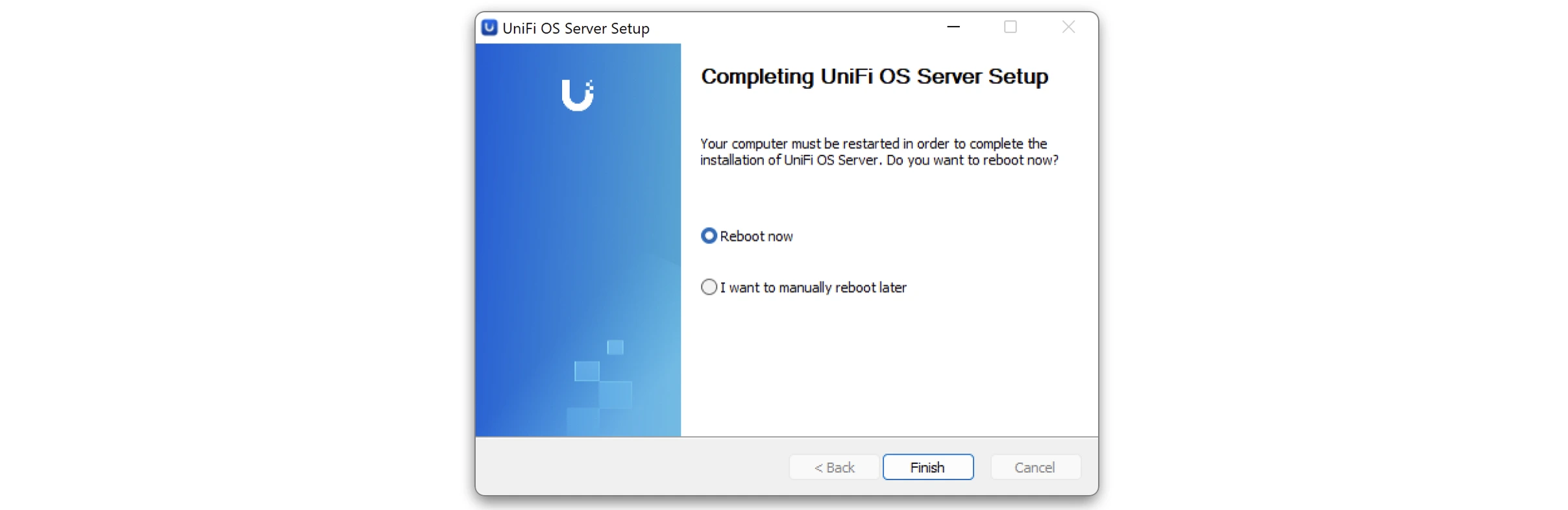Click the manually reboot later label text
Viewport: 1568px width, 510px height.
(x=814, y=287)
